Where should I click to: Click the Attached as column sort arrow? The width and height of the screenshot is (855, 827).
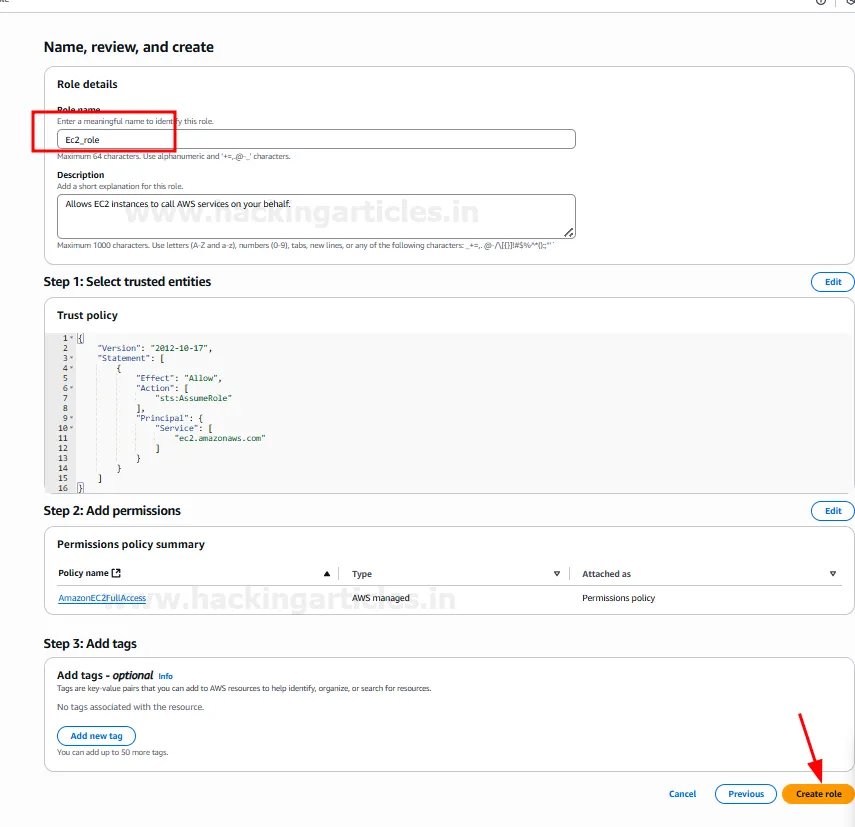tap(833, 574)
